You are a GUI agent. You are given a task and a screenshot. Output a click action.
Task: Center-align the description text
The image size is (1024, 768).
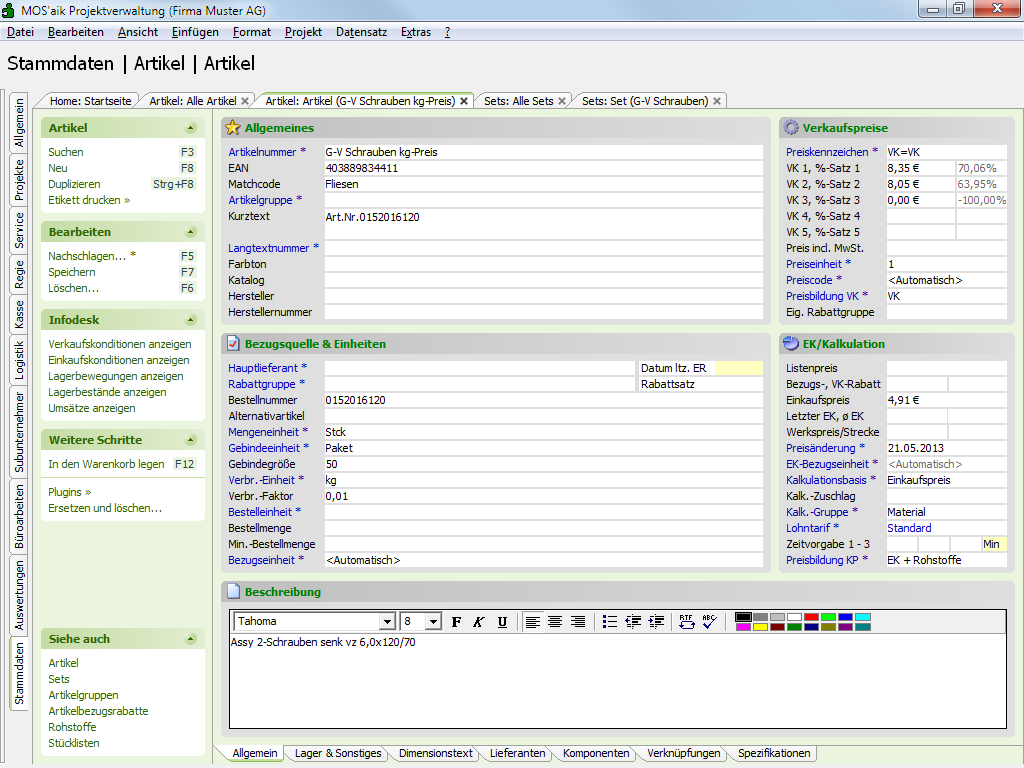(x=555, y=622)
